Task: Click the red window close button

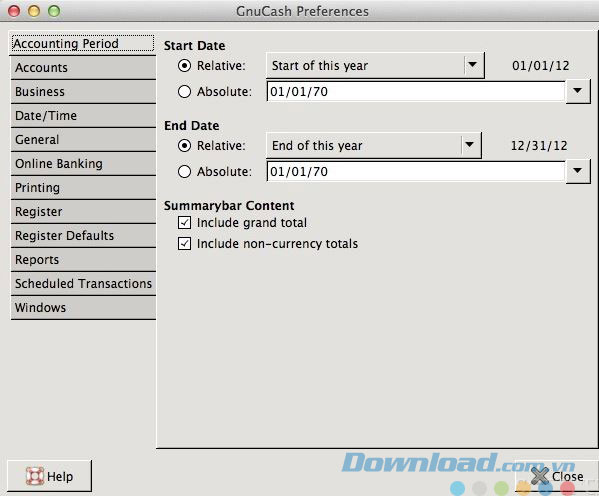Action: pos(14,11)
